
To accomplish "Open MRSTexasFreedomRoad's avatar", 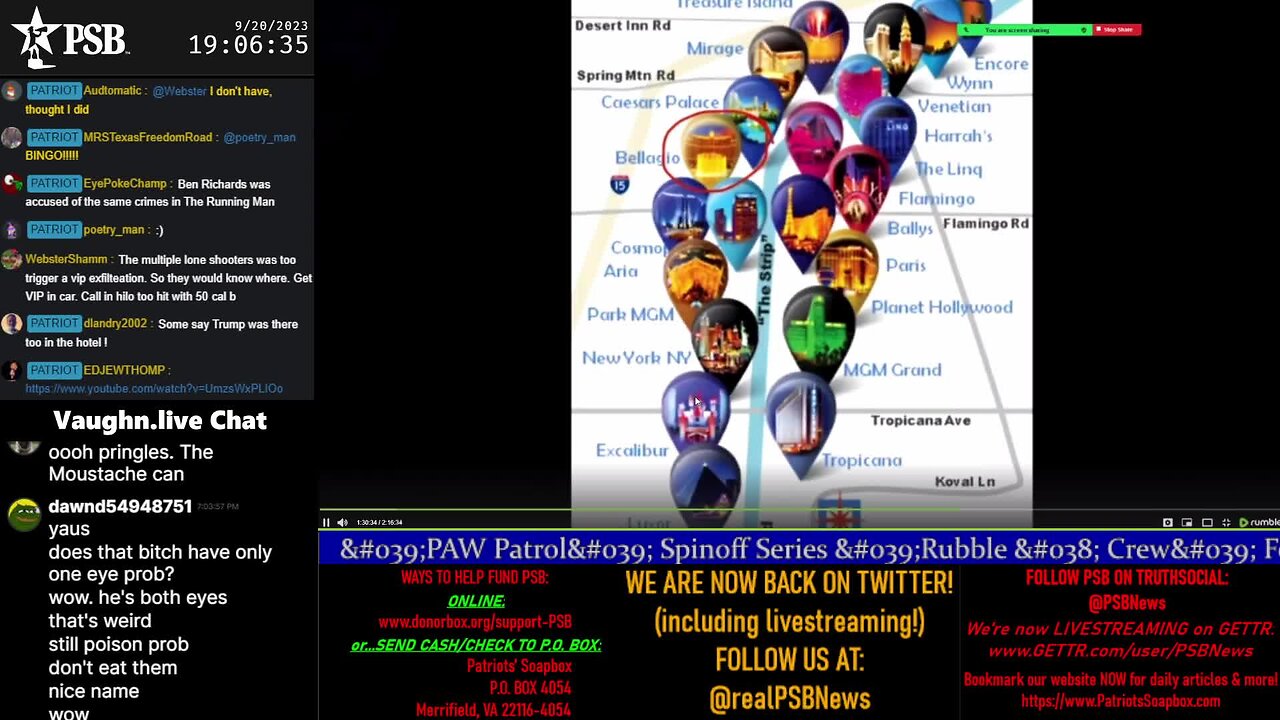I will pos(11,137).
